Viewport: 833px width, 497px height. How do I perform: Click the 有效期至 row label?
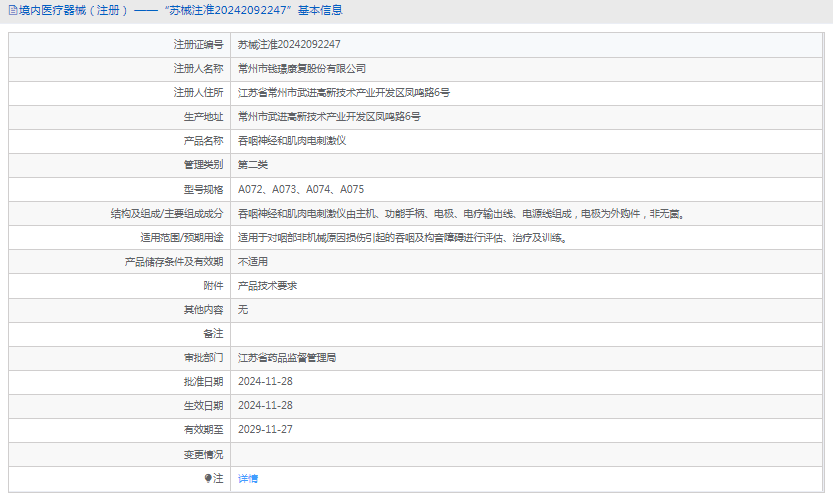(x=203, y=429)
